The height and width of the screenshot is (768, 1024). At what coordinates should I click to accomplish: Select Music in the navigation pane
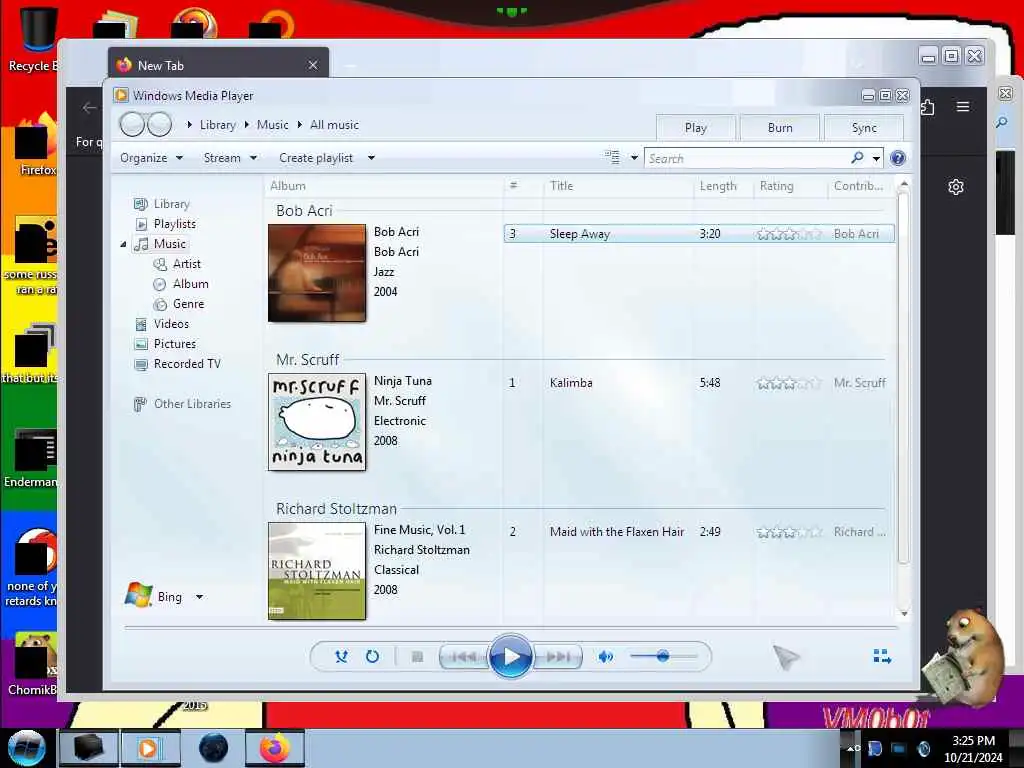click(170, 244)
